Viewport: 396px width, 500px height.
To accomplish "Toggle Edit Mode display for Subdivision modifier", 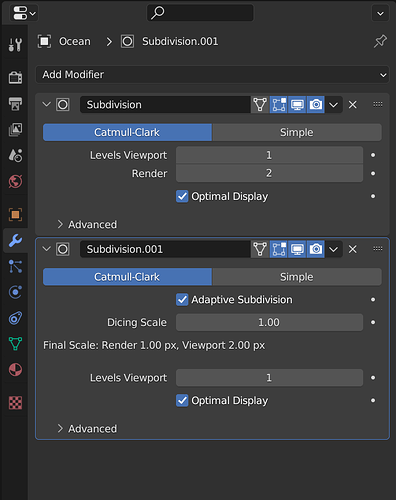I will coord(279,105).
